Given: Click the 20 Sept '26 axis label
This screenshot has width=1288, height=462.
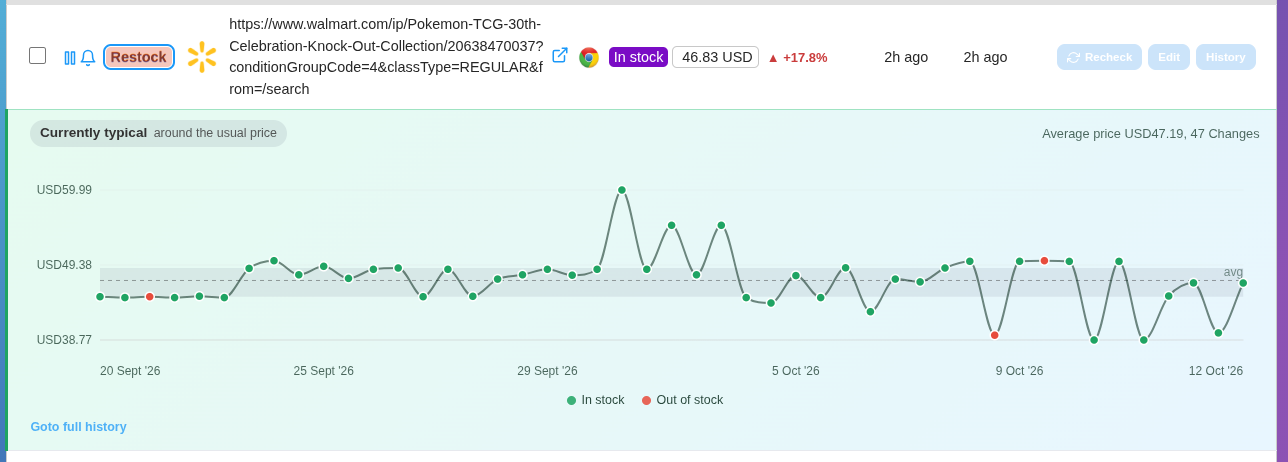Looking at the screenshot, I should click(130, 371).
